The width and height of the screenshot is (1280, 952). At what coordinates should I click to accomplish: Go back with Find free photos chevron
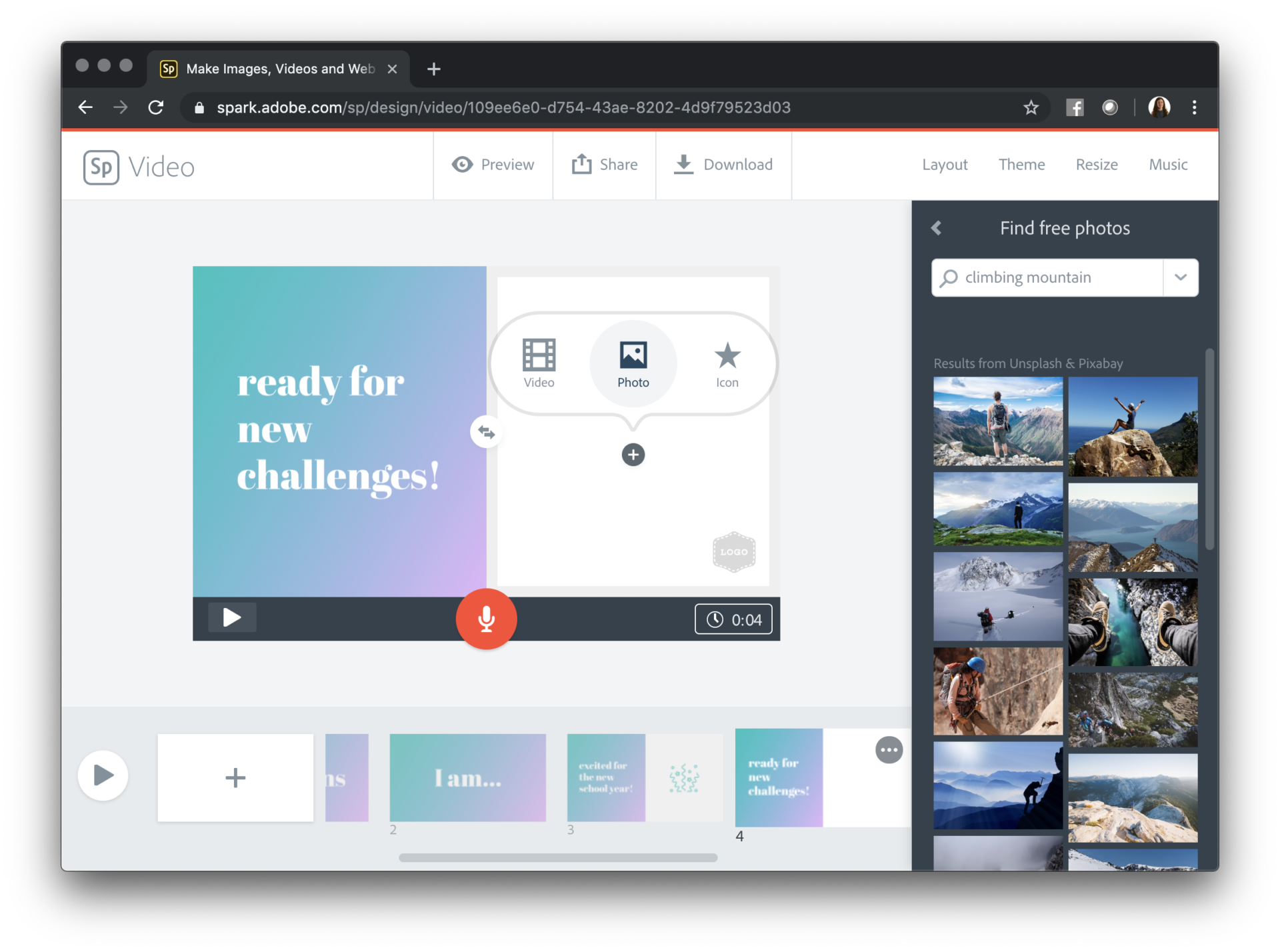(937, 228)
